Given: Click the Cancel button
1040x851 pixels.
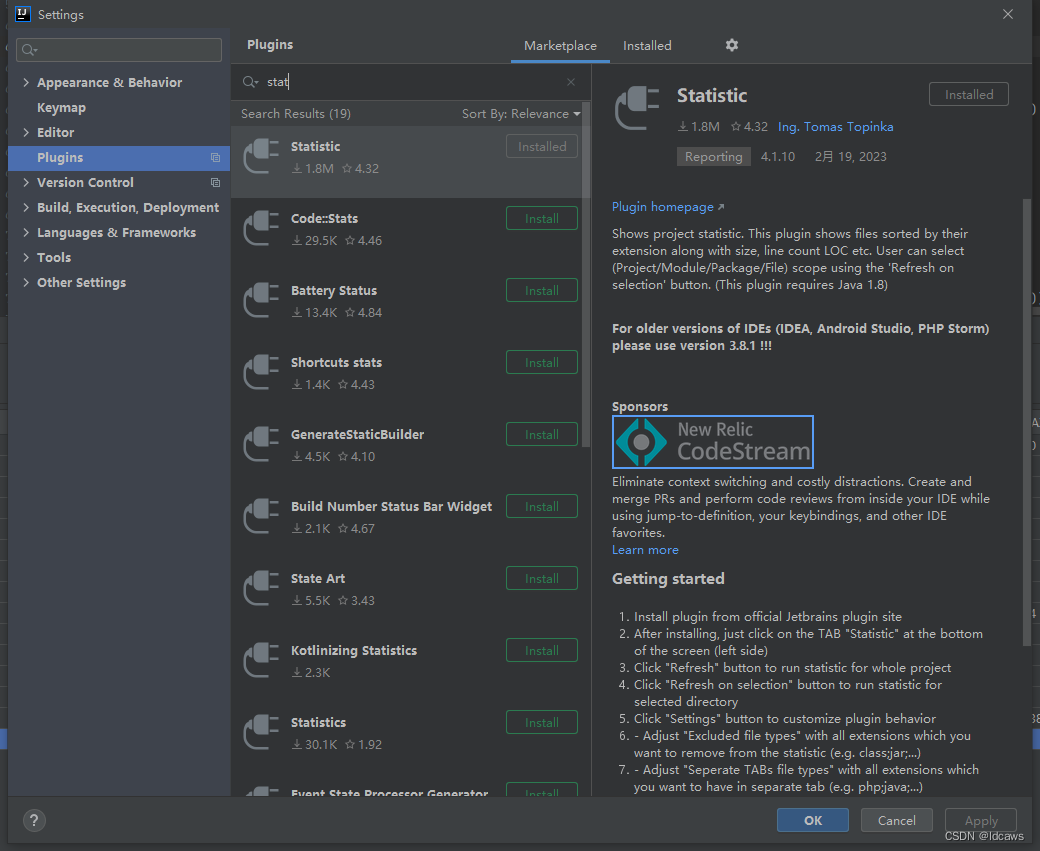Looking at the screenshot, I should coord(897,820).
